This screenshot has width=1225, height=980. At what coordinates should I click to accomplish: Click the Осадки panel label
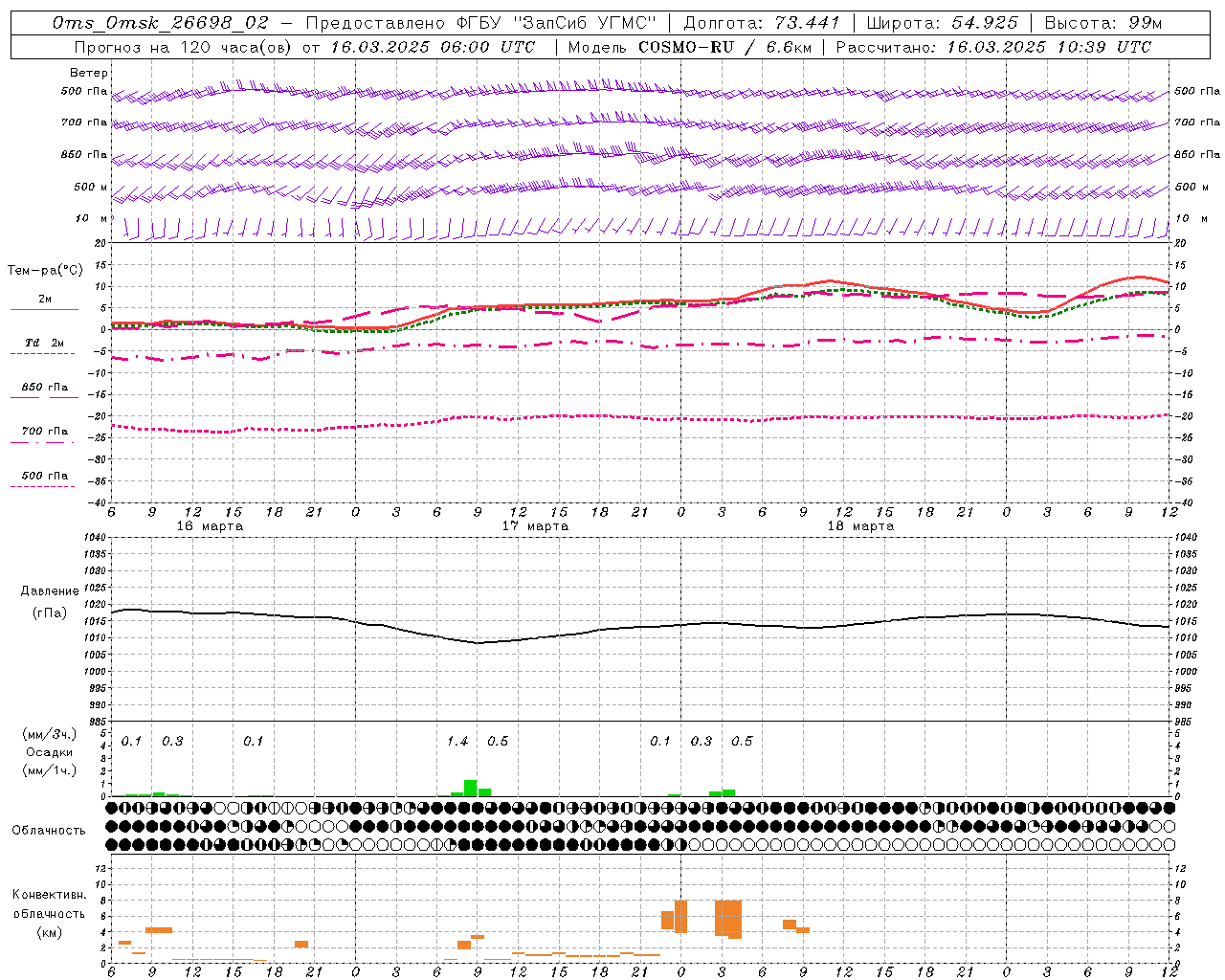pos(50,752)
